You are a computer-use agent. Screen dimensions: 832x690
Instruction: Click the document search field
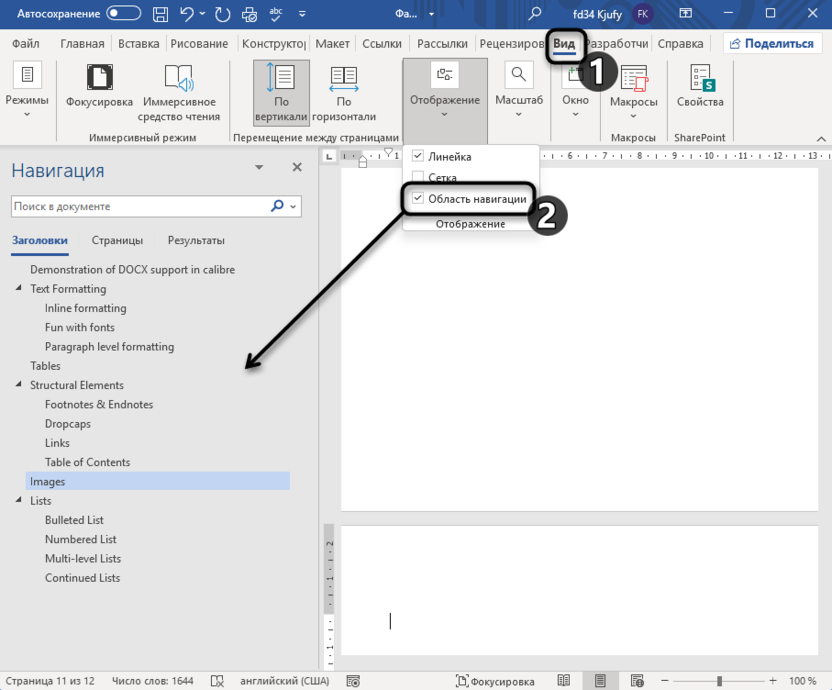pos(140,207)
